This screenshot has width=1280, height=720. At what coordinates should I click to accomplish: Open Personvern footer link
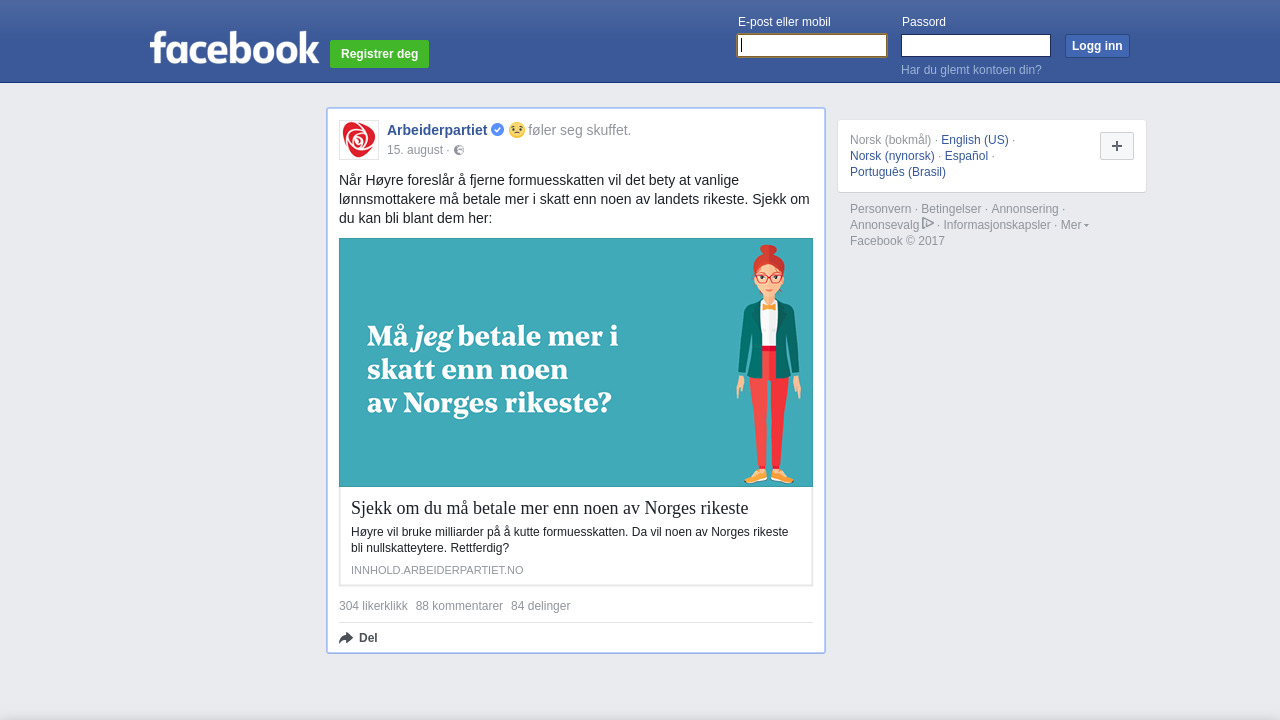click(880, 209)
